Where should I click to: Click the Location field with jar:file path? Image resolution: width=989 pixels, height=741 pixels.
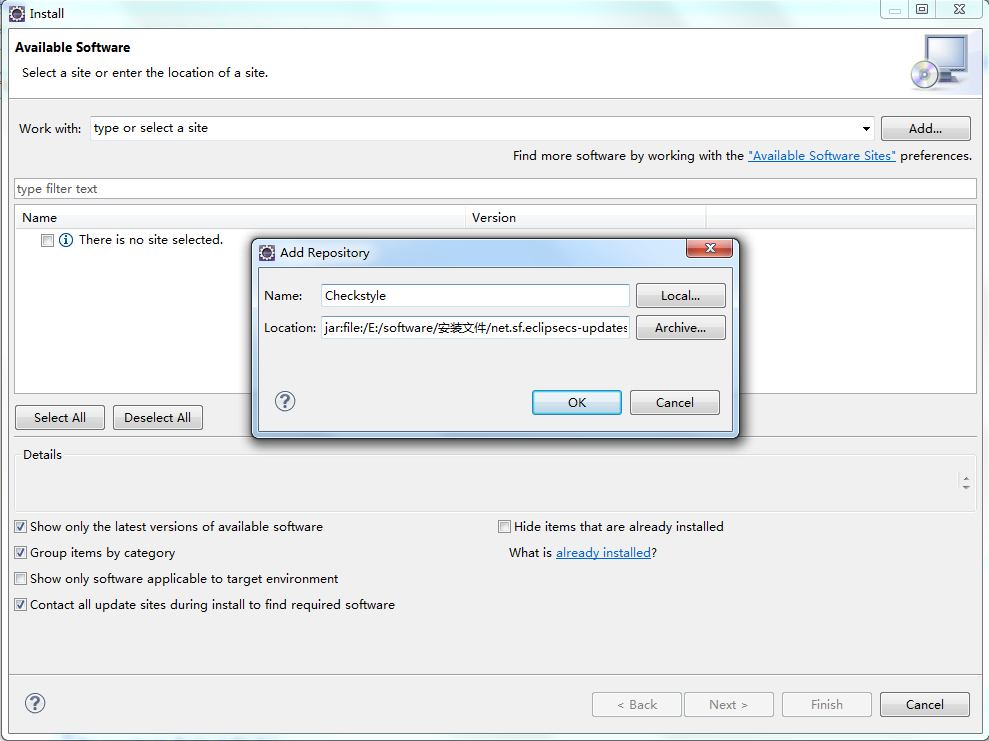[x=475, y=327]
